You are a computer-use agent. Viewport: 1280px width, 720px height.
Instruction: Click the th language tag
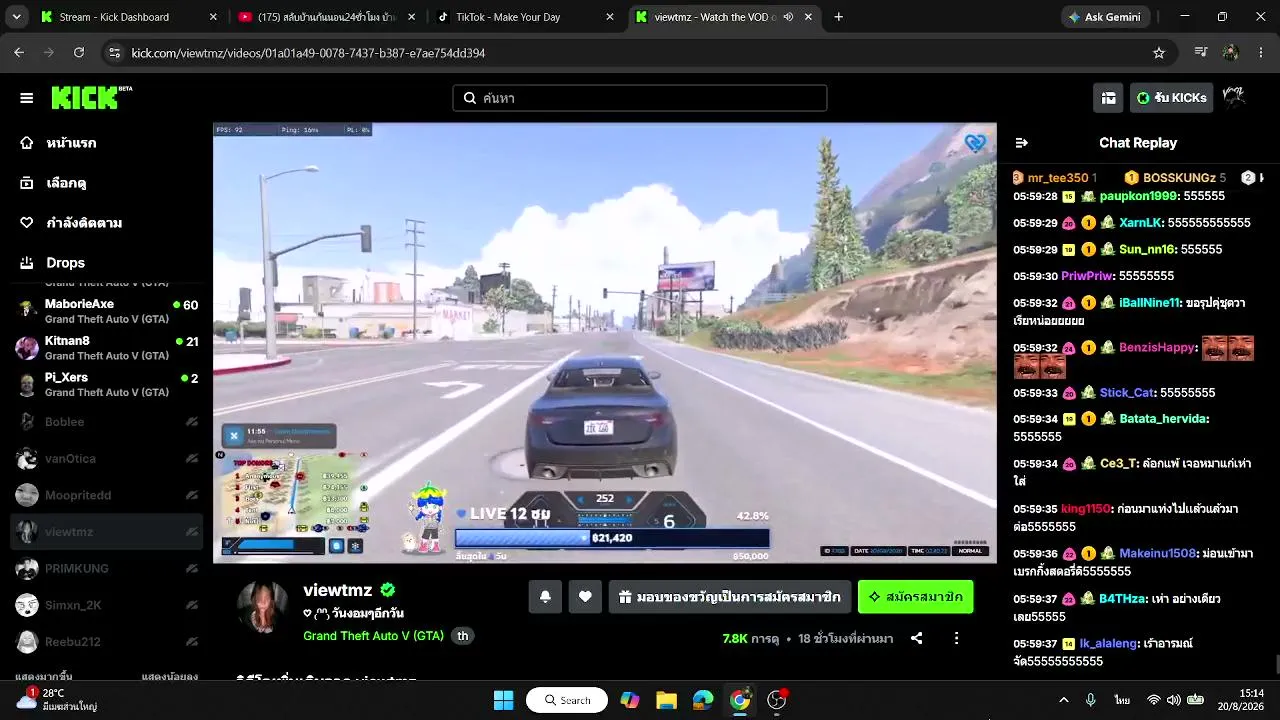(462, 636)
